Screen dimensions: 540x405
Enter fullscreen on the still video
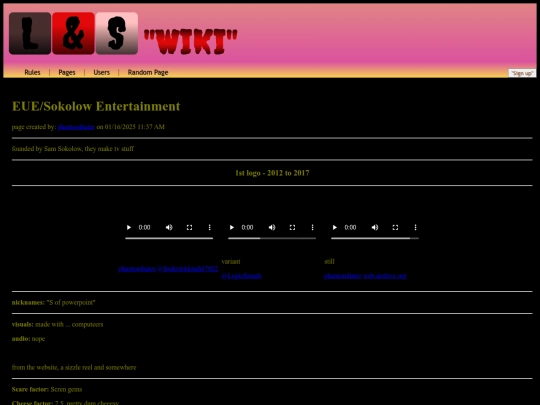tap(395, 227)
